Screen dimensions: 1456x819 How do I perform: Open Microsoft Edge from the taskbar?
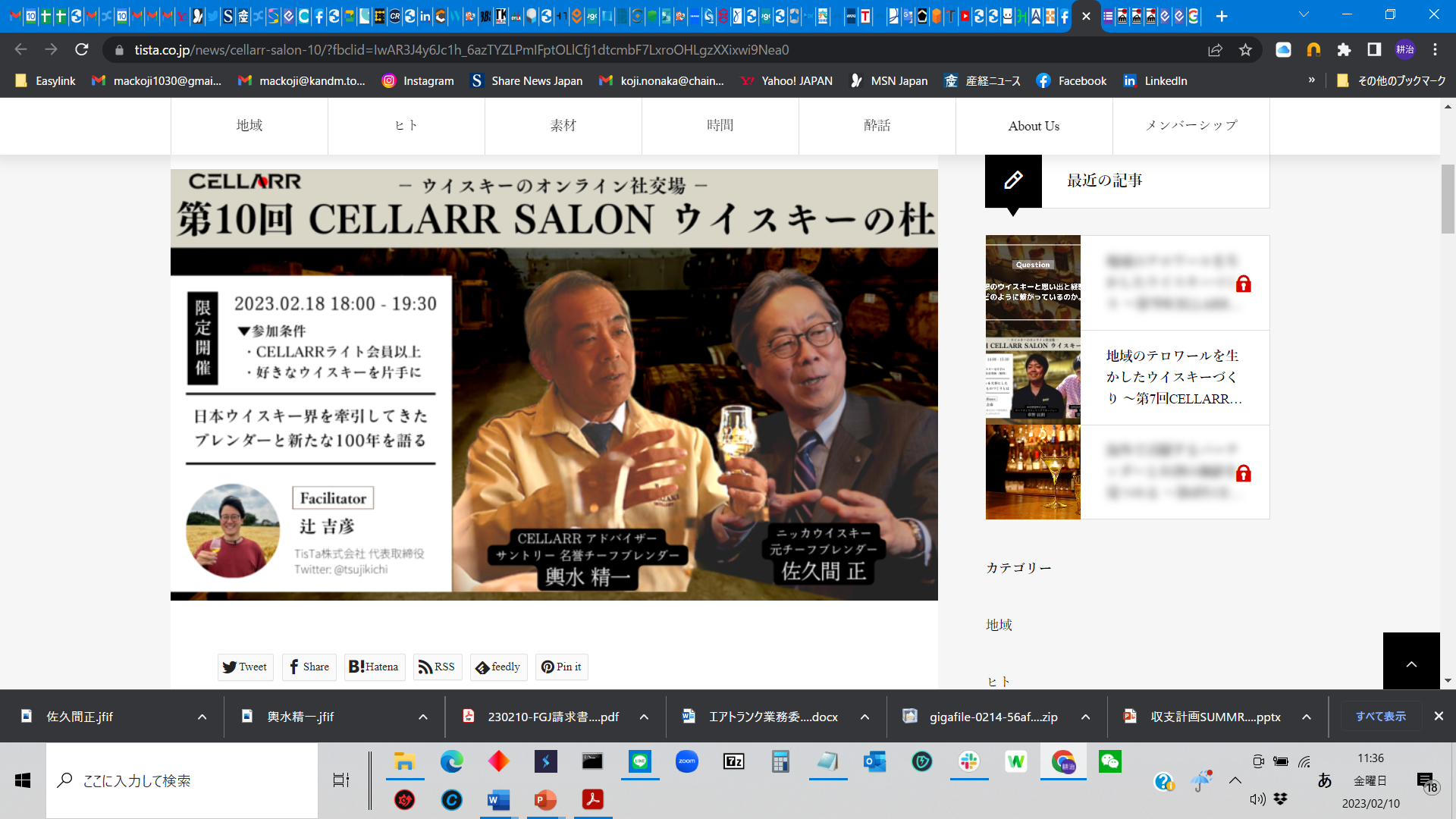pyautogui.click(x=452, y=761)
